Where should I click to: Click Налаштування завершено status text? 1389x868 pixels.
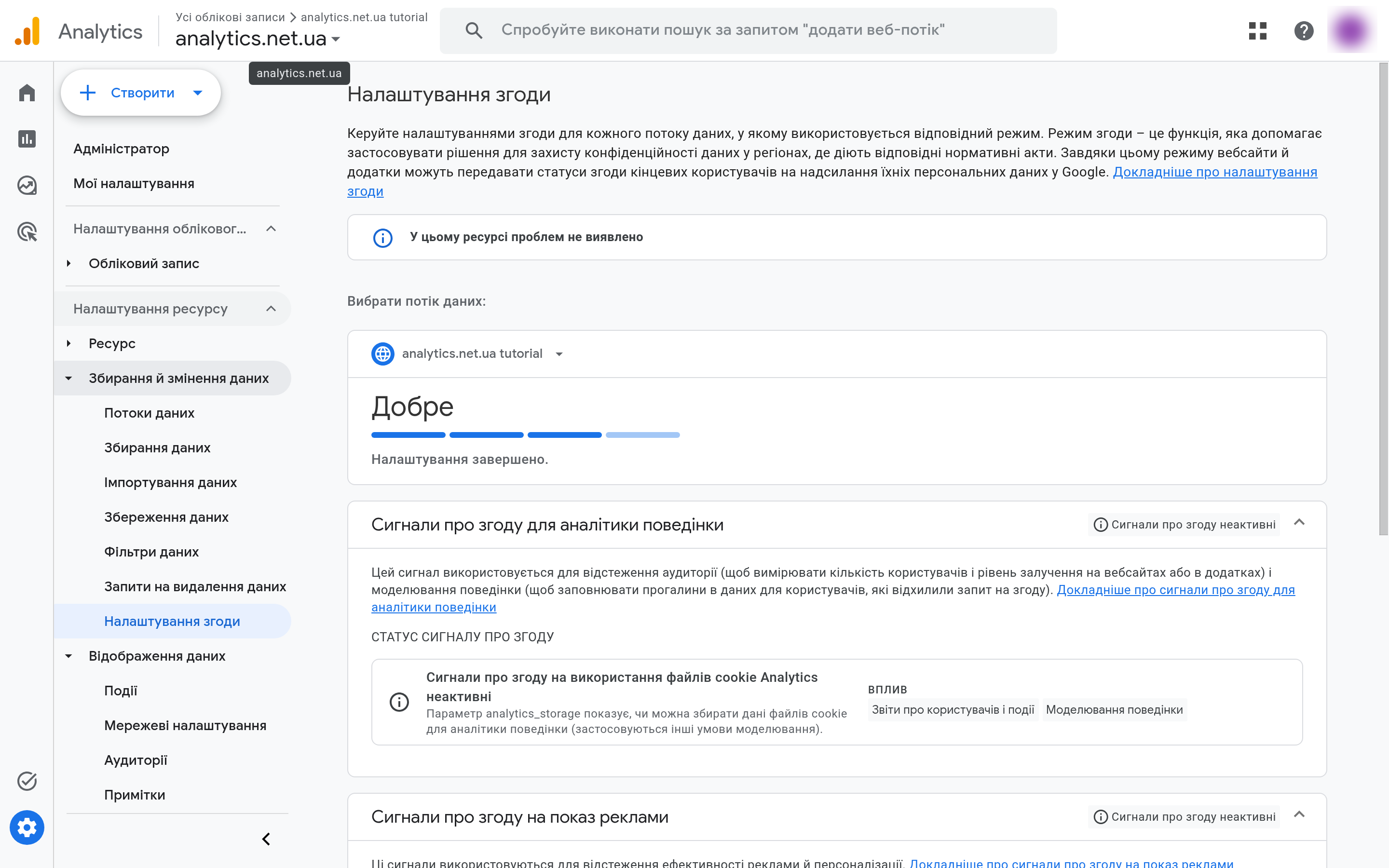point(460,459)
